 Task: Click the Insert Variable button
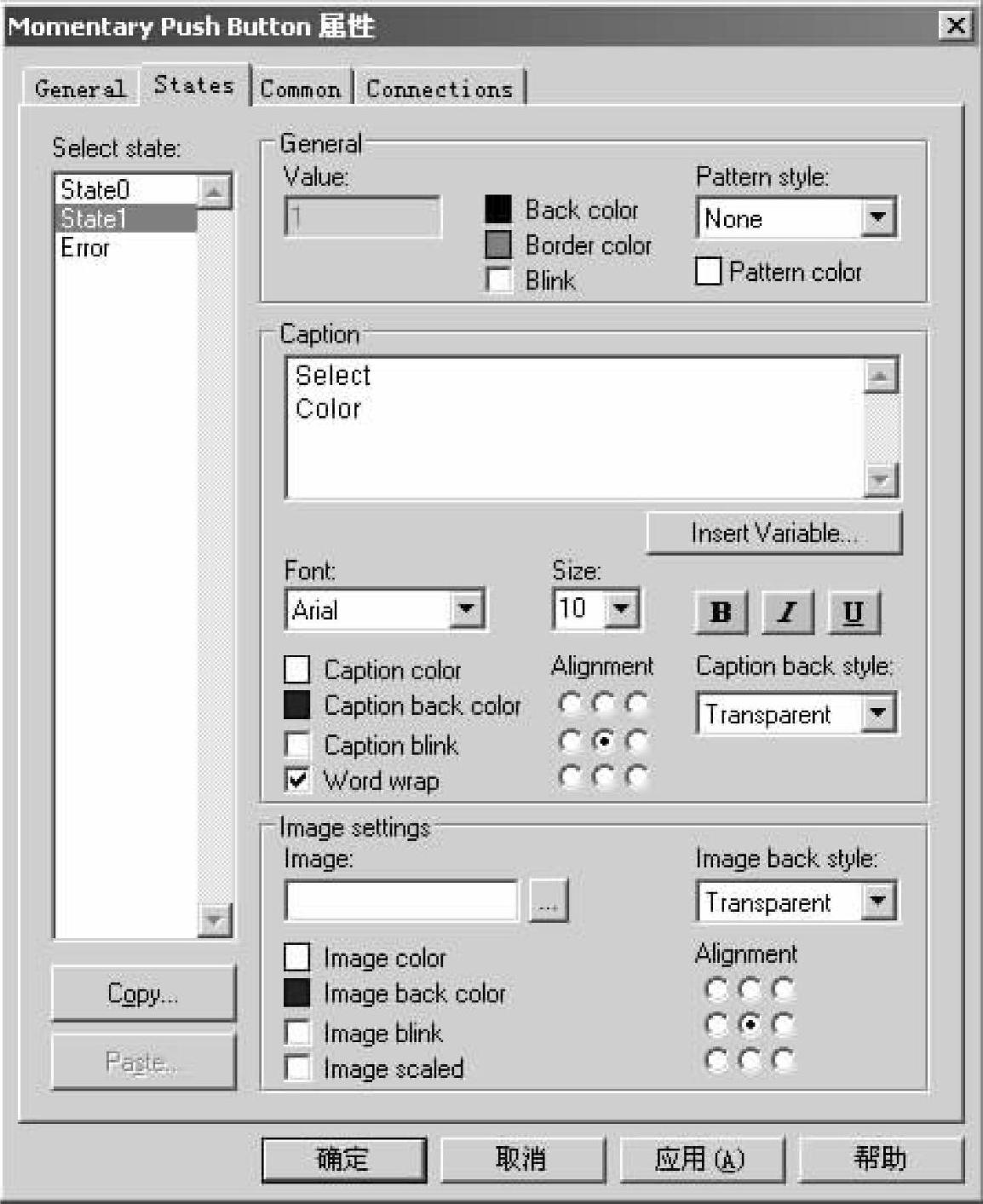pos(773,533)
